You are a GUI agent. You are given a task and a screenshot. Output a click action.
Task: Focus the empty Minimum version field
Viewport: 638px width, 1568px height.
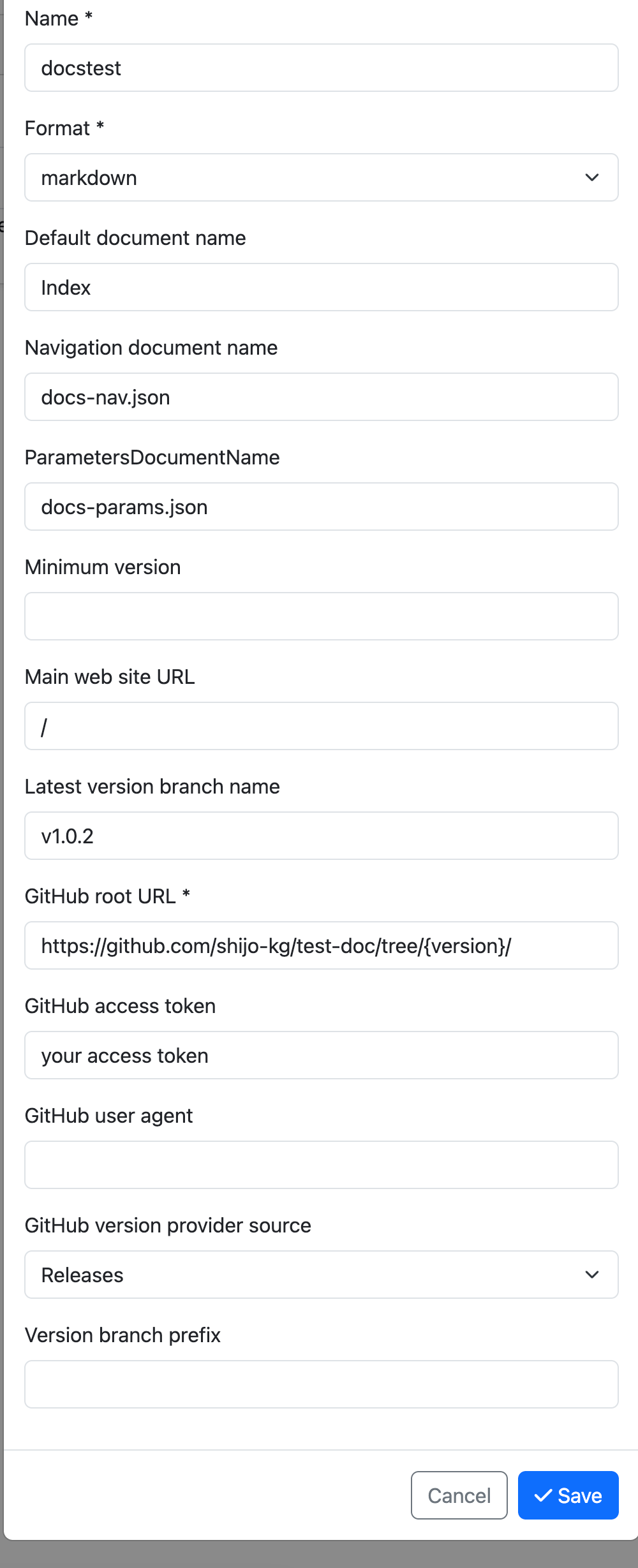tap(321, 616)
